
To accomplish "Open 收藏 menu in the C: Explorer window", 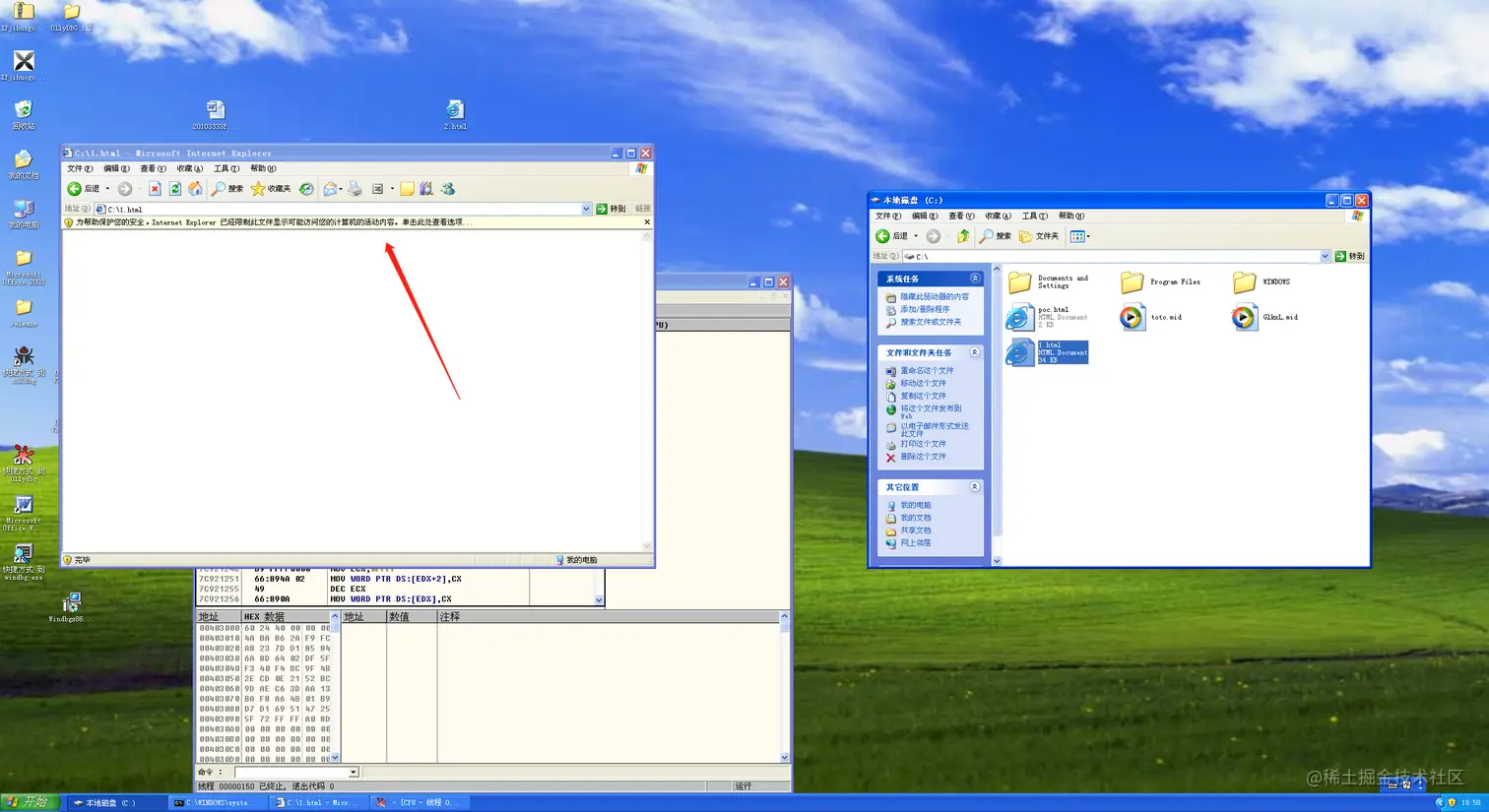I will point(998,216).
